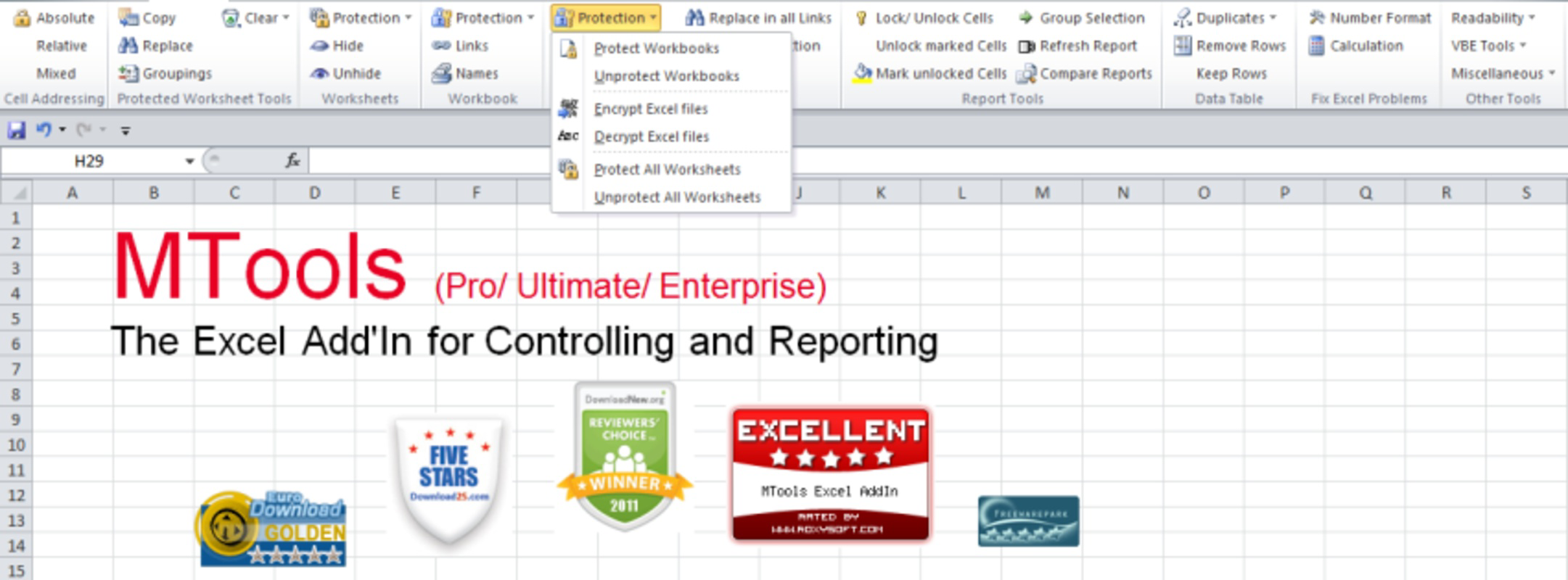Image resolution: width=1568 pixels, height=580 pixels.
Task: Open Compare Reports tool
Action: click(1085, 73)
